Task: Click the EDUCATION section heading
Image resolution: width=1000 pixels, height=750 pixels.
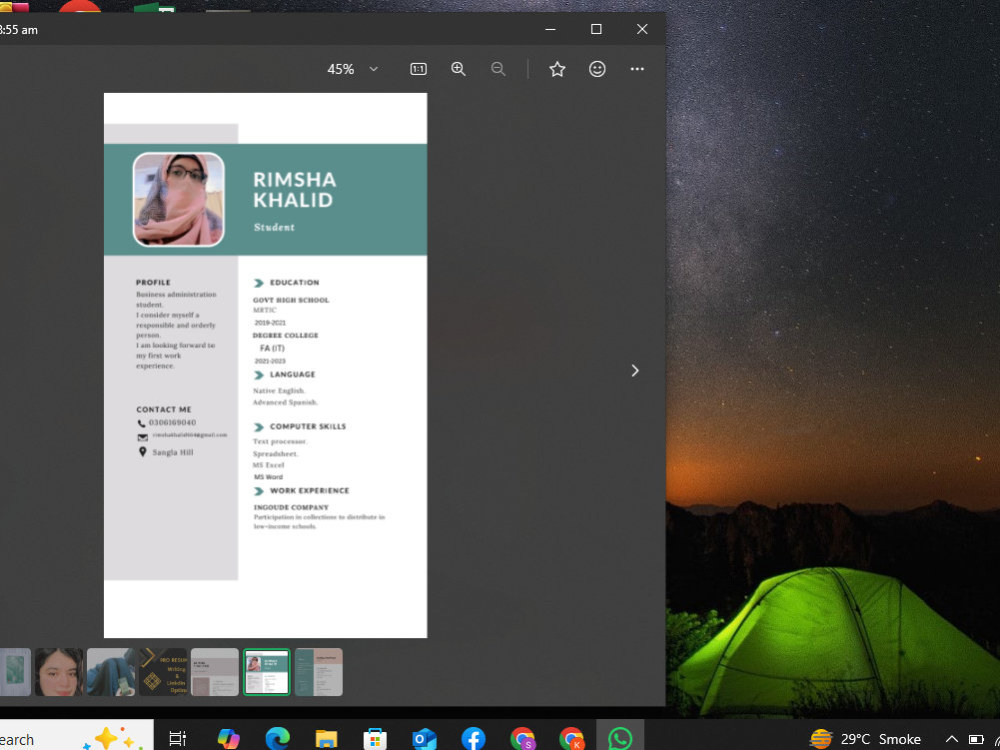Action: [x=294, y=283]
